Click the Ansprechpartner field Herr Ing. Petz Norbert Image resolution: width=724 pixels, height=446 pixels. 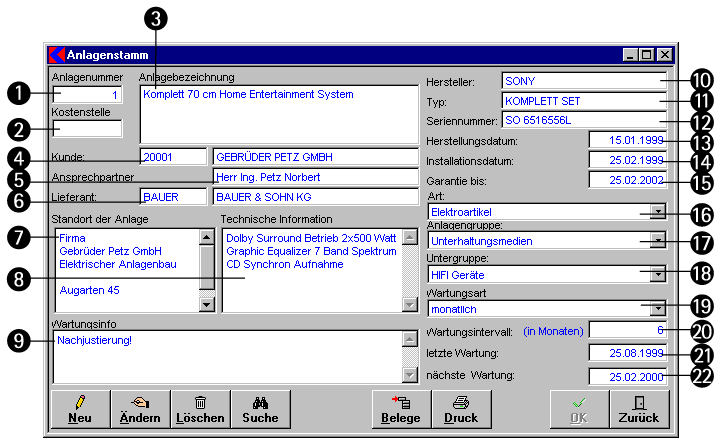[x=316, y=177]
